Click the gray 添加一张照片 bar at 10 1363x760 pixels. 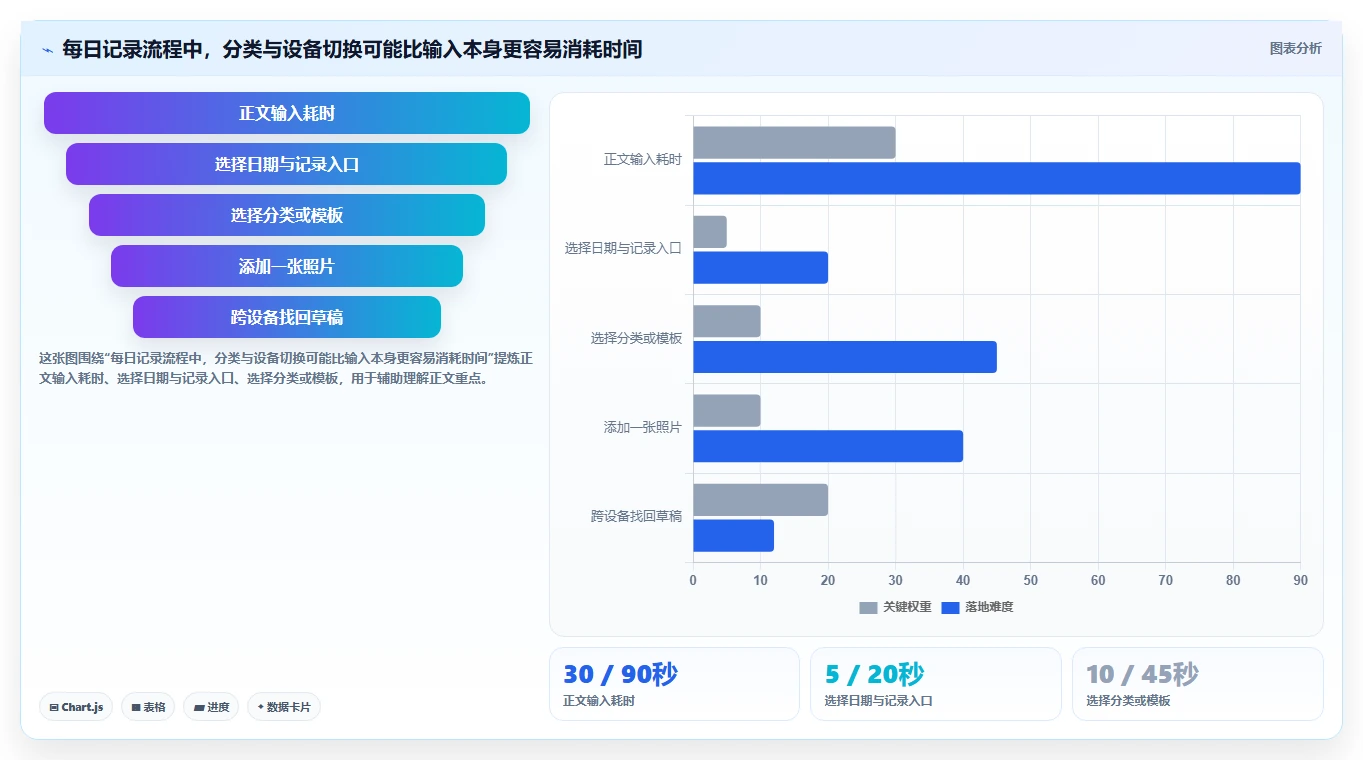tap(727, 410)
